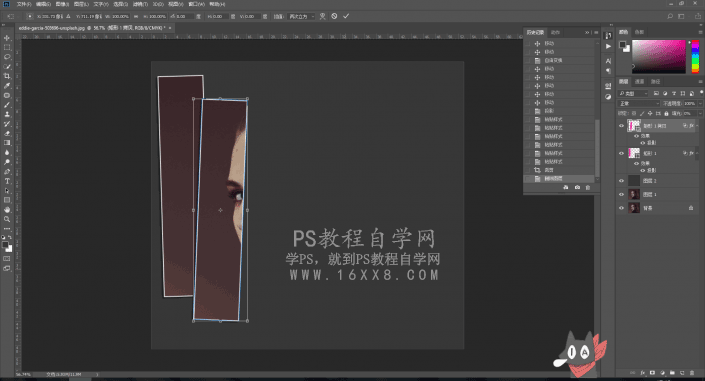Select the Clone Stamp tool
The width and height of the screenshot is (705, 381).
pyautogui.click(x=7, y=114)
